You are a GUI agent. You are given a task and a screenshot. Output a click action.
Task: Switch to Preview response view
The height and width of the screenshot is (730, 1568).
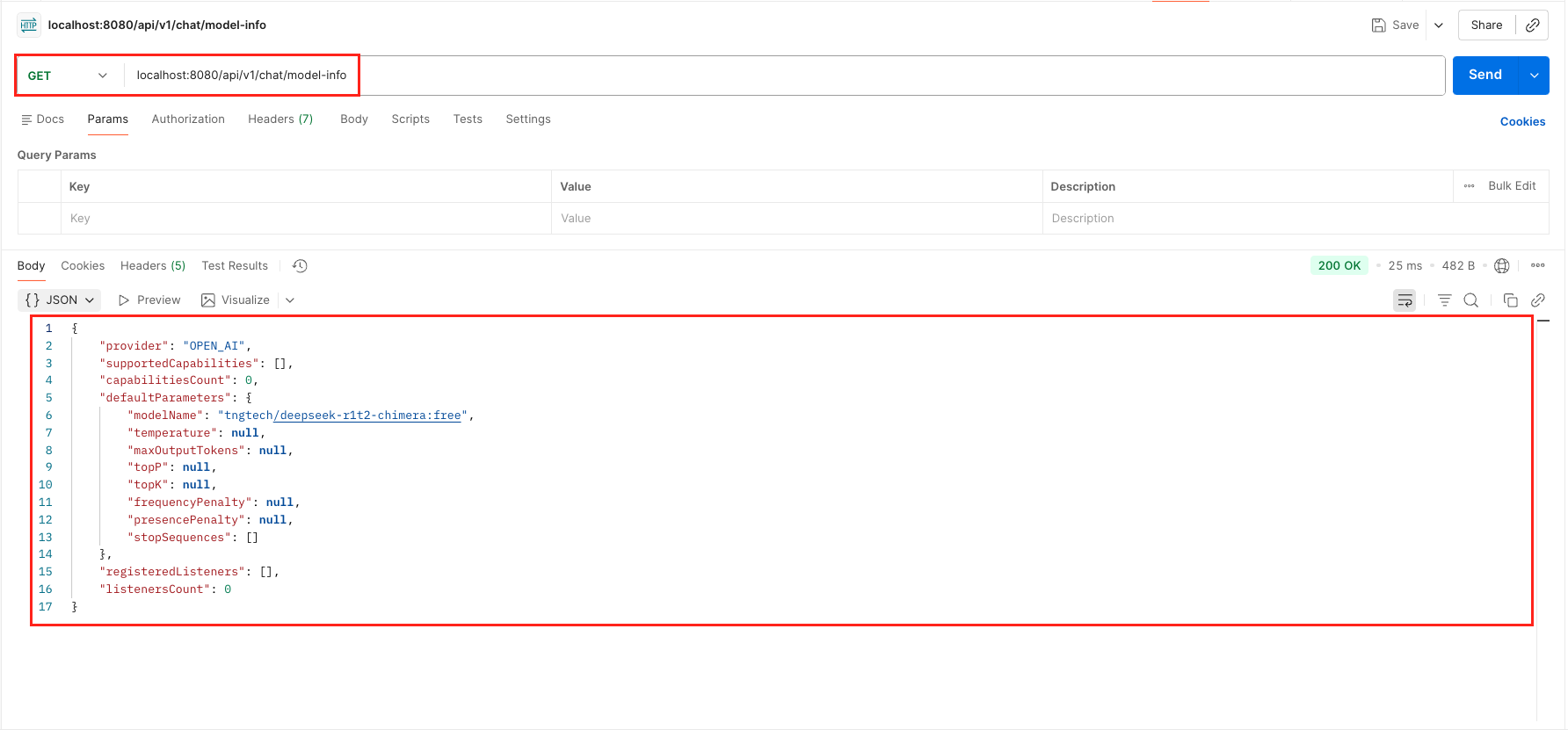click(149, 300)
